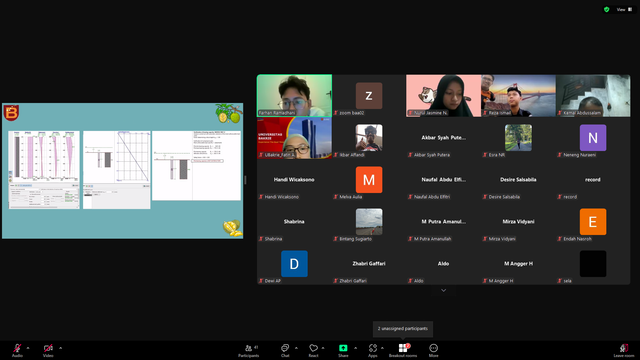Select Handi Wicaksono's participant tile

(x=294, y=180)
